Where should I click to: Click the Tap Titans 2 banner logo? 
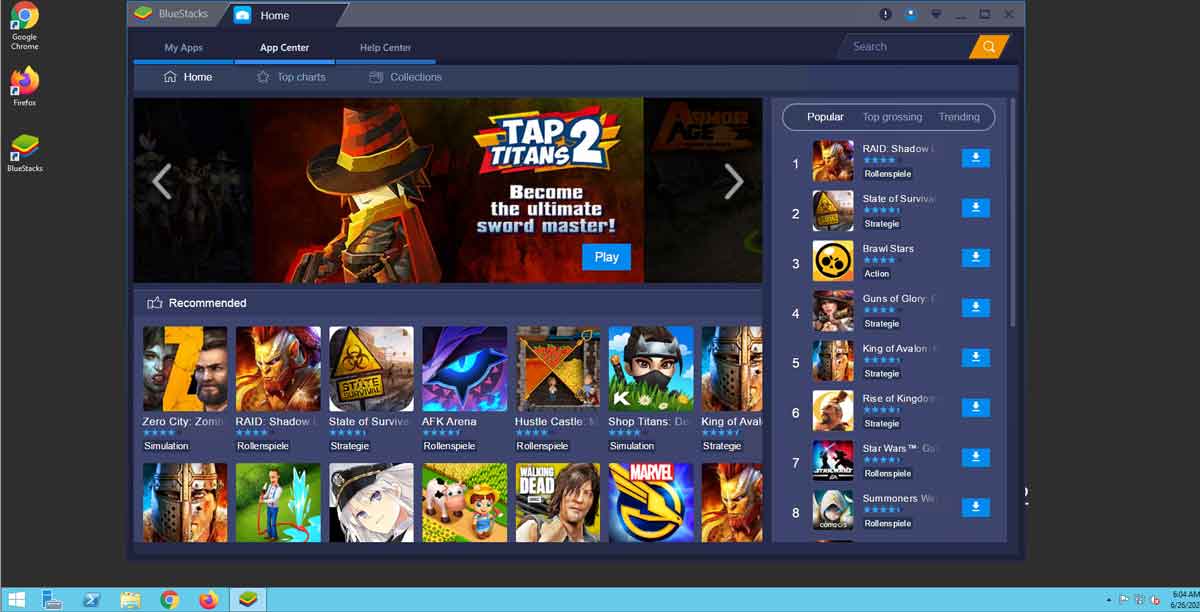(x=550, y=140)
